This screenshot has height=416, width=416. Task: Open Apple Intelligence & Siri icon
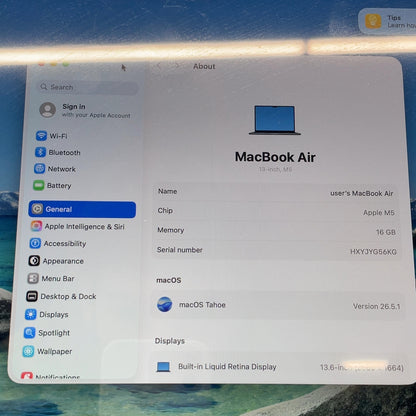coord(36,226)
